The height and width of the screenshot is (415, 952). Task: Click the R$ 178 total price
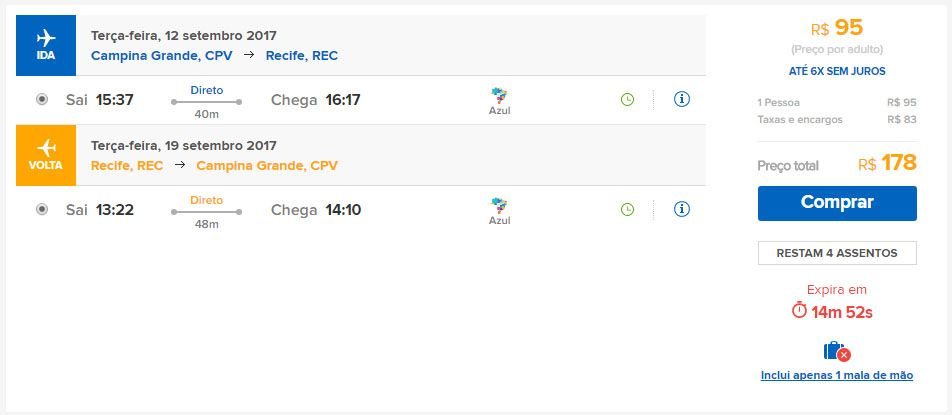pyautogui.click(x=887, y=164)
